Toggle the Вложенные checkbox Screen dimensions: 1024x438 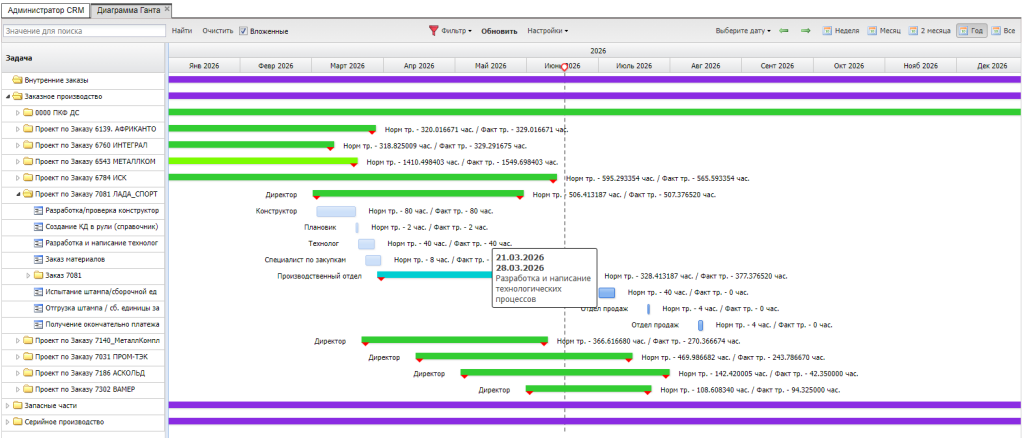coord(243,31)
